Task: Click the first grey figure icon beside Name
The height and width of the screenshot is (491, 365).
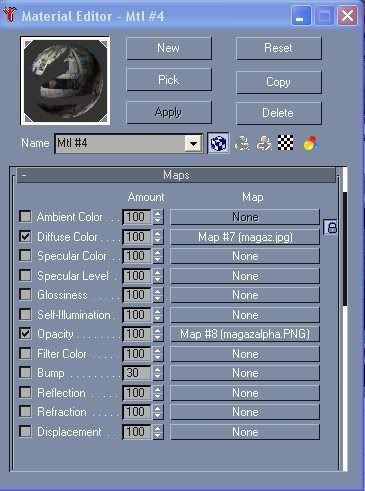Action: [242, 143]
